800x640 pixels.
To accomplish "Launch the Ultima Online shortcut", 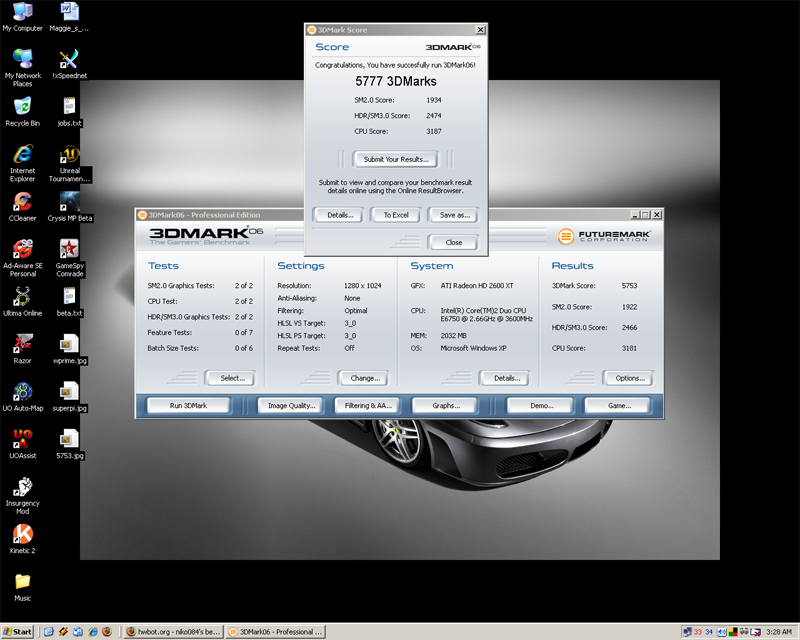I will coord(22,302).
